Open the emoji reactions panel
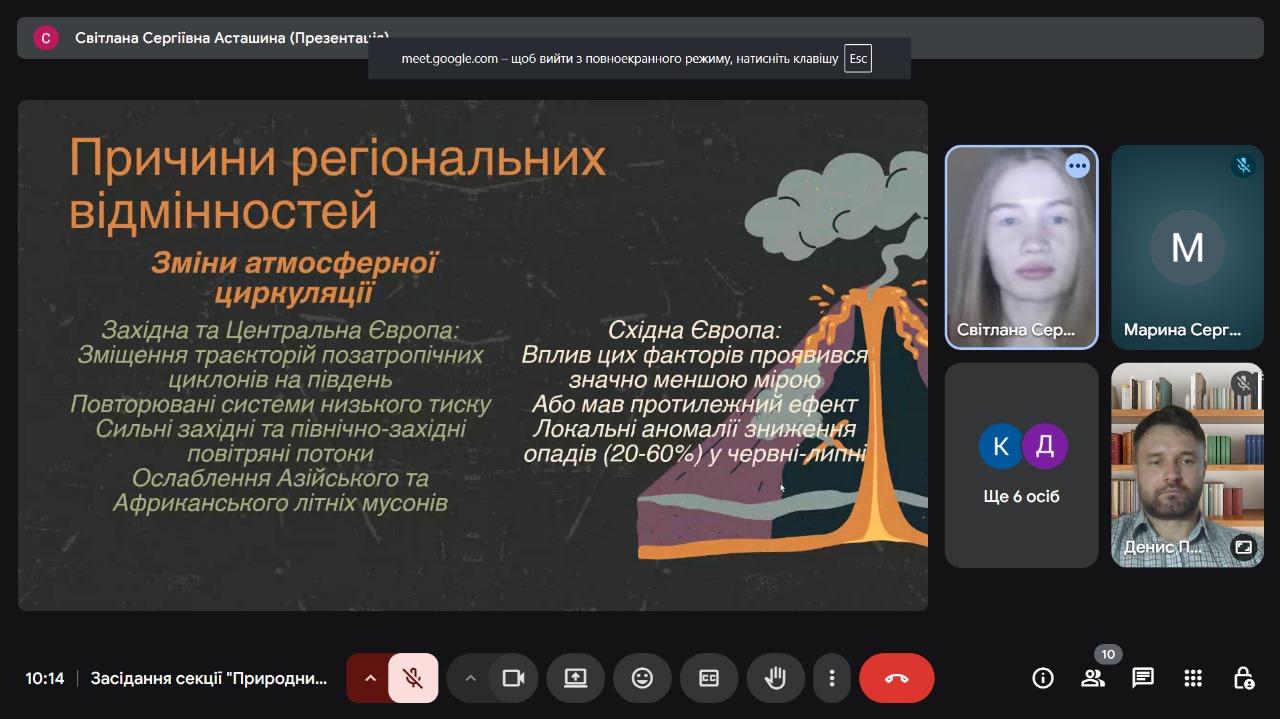Screen dimensions: 1280x719 [642, 677]
